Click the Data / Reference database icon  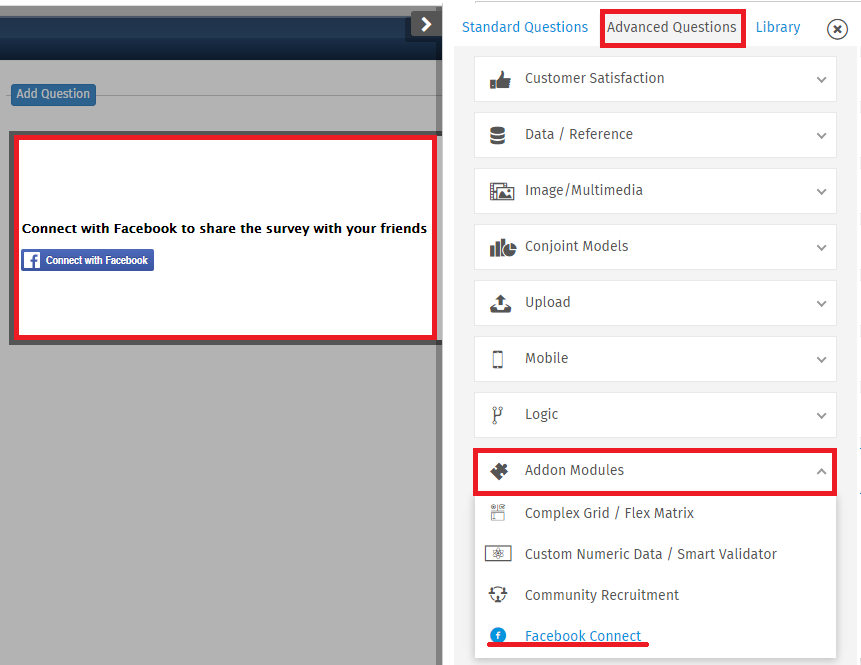[497, 136]
